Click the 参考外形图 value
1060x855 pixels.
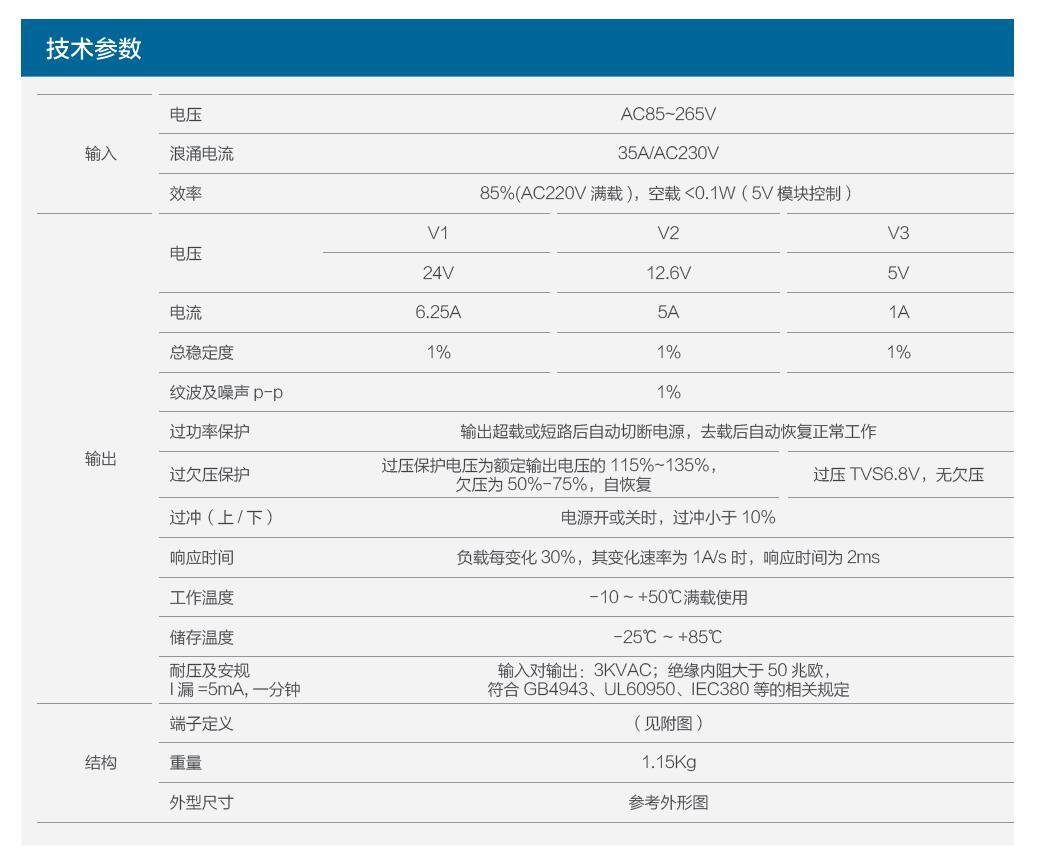[x=668, y=803]
